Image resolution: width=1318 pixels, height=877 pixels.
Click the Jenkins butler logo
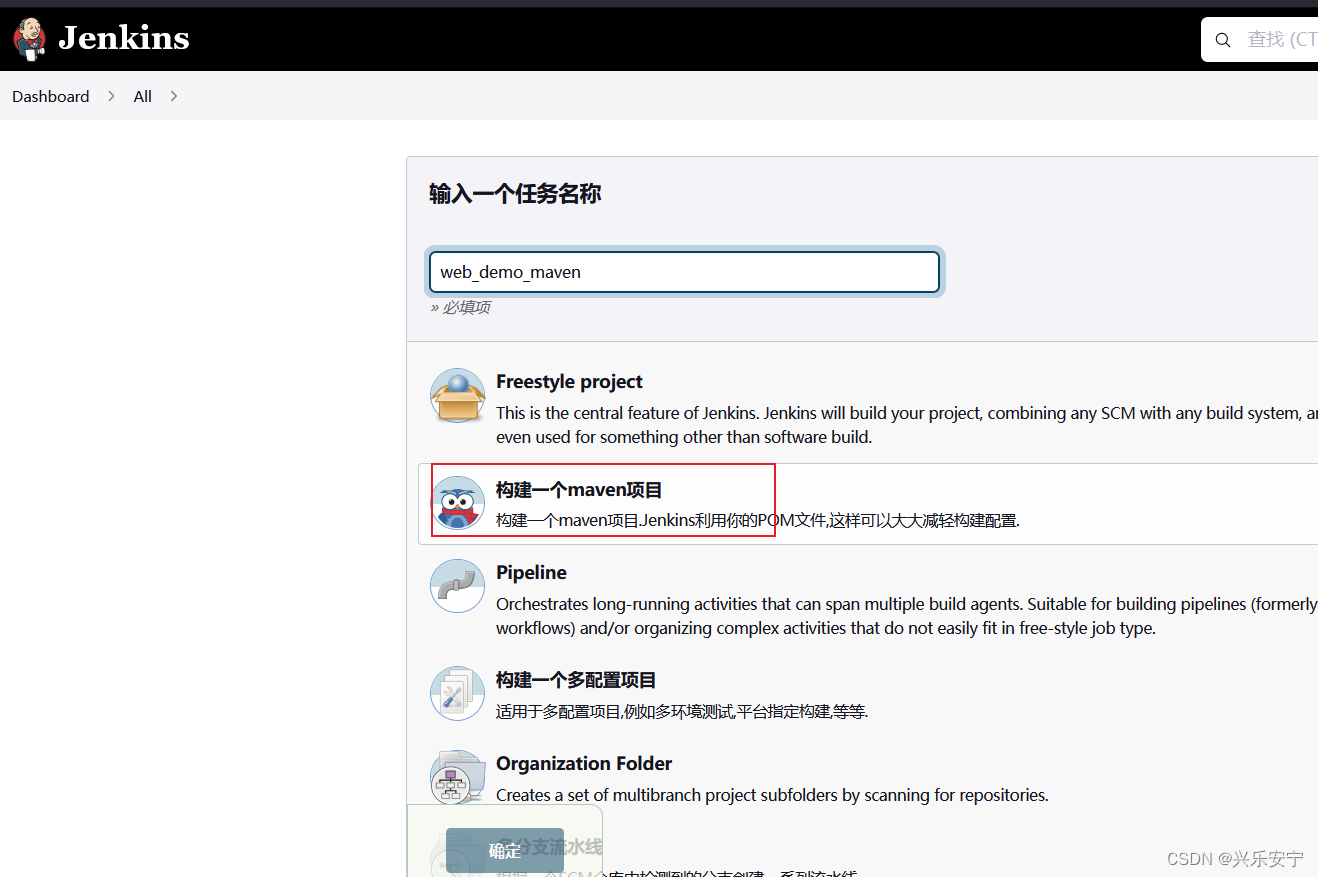coord(30,38)
